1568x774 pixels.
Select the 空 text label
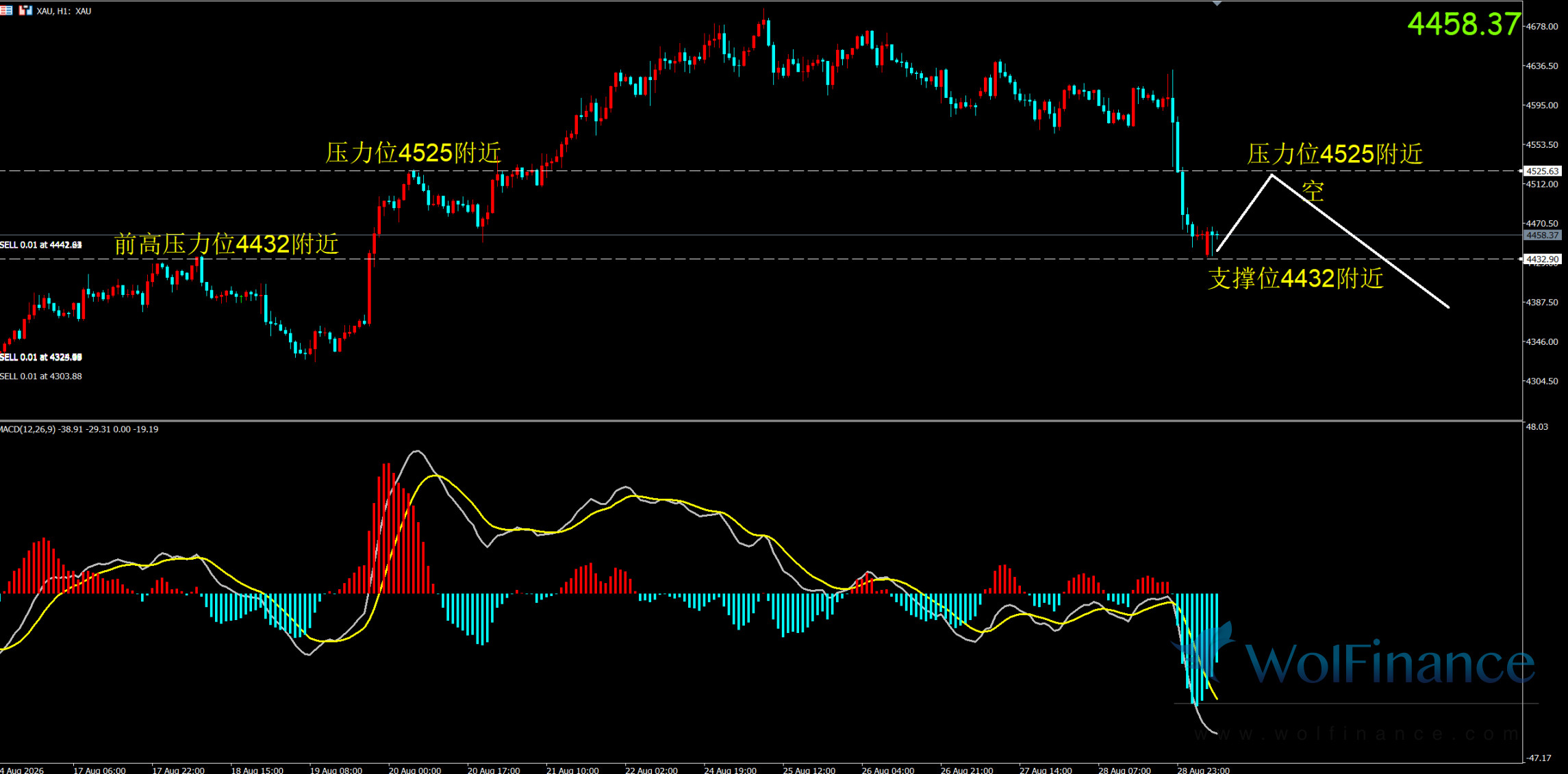point(1313,191)
